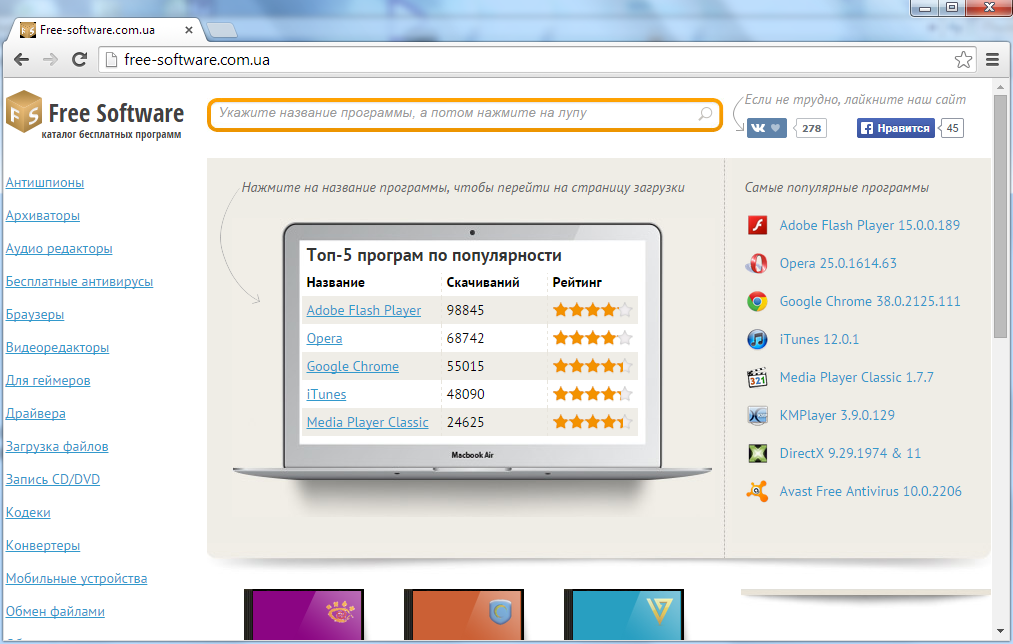Open the Видеоредакторы category
Image resolution: width=1013 pixels, height=644 pixels.
pos(57,348)
